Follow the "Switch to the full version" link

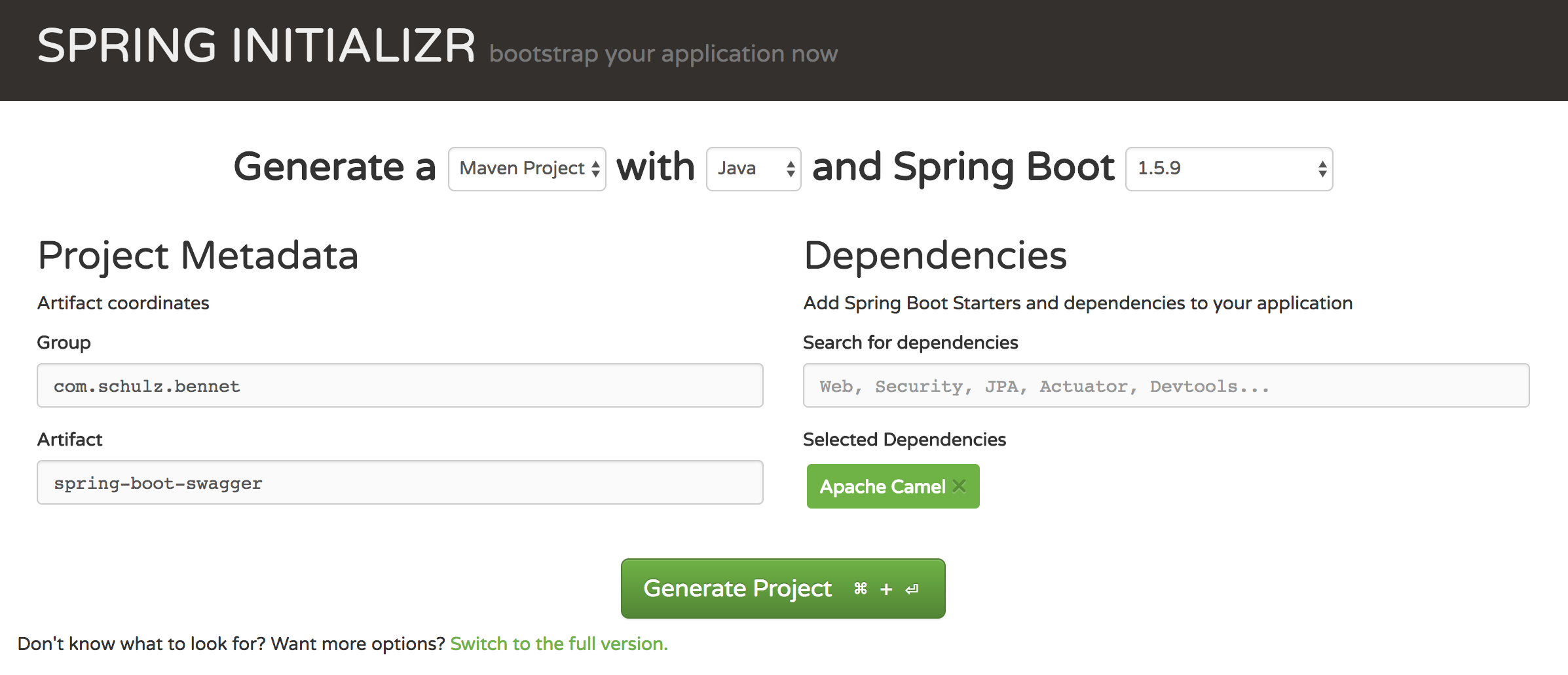click(x=559, y=644)
